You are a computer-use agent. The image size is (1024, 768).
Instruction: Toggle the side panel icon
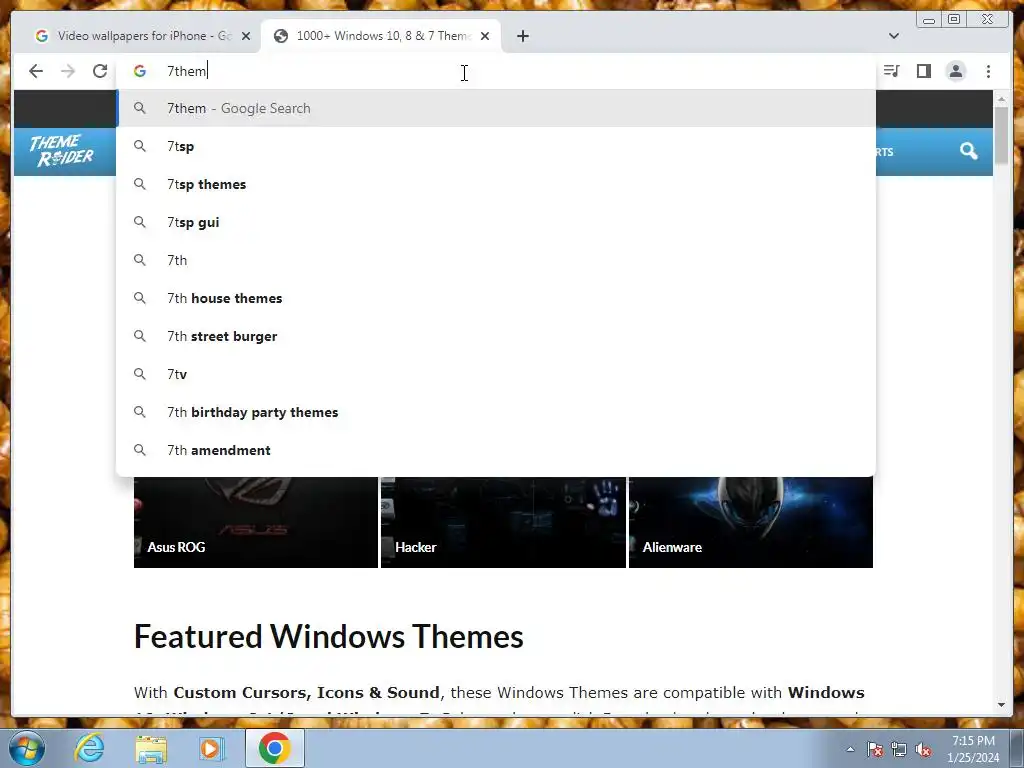923,71
